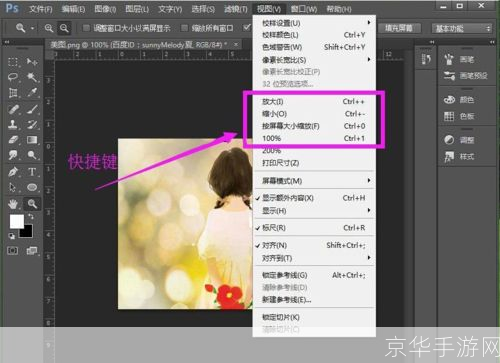Reset to default black and white colors
Viewport: 500px width, 363px height.
tap(11, 236)
